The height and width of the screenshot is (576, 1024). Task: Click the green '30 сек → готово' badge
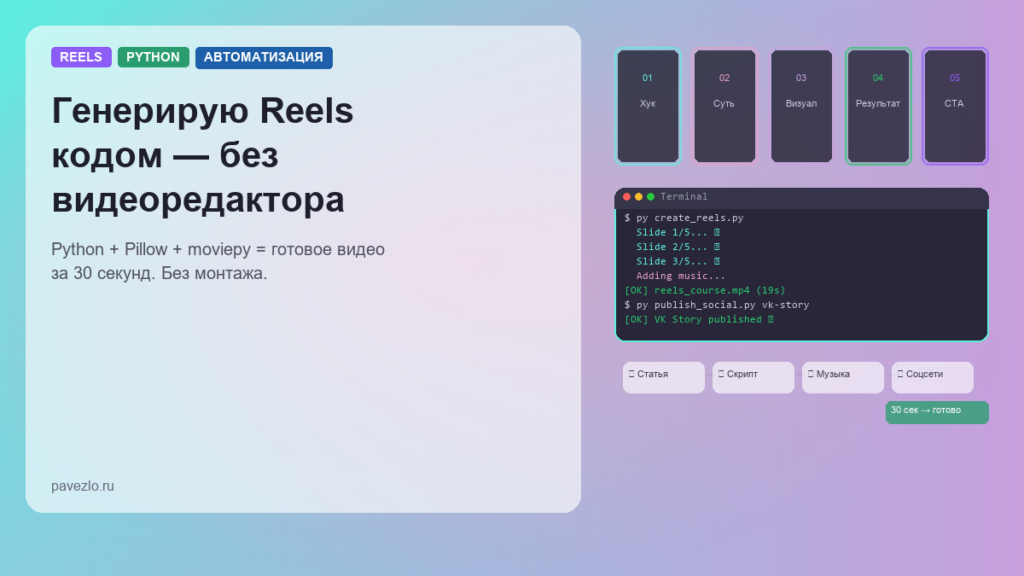(x=937, y=412)
